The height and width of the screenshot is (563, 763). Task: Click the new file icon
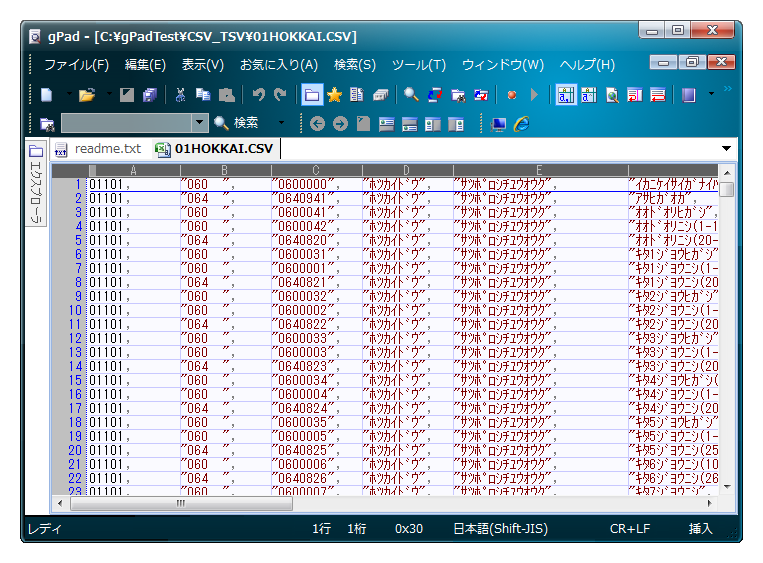click(x=46, y=95)
